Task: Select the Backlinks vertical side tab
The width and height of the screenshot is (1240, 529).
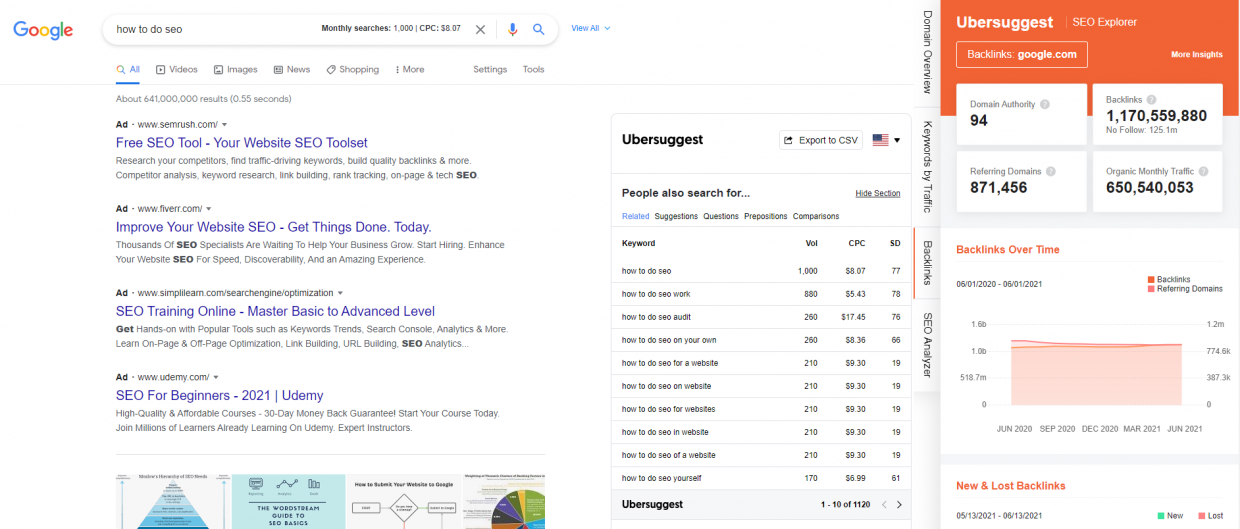Action: pyautogui.click(x=927, y=262)
